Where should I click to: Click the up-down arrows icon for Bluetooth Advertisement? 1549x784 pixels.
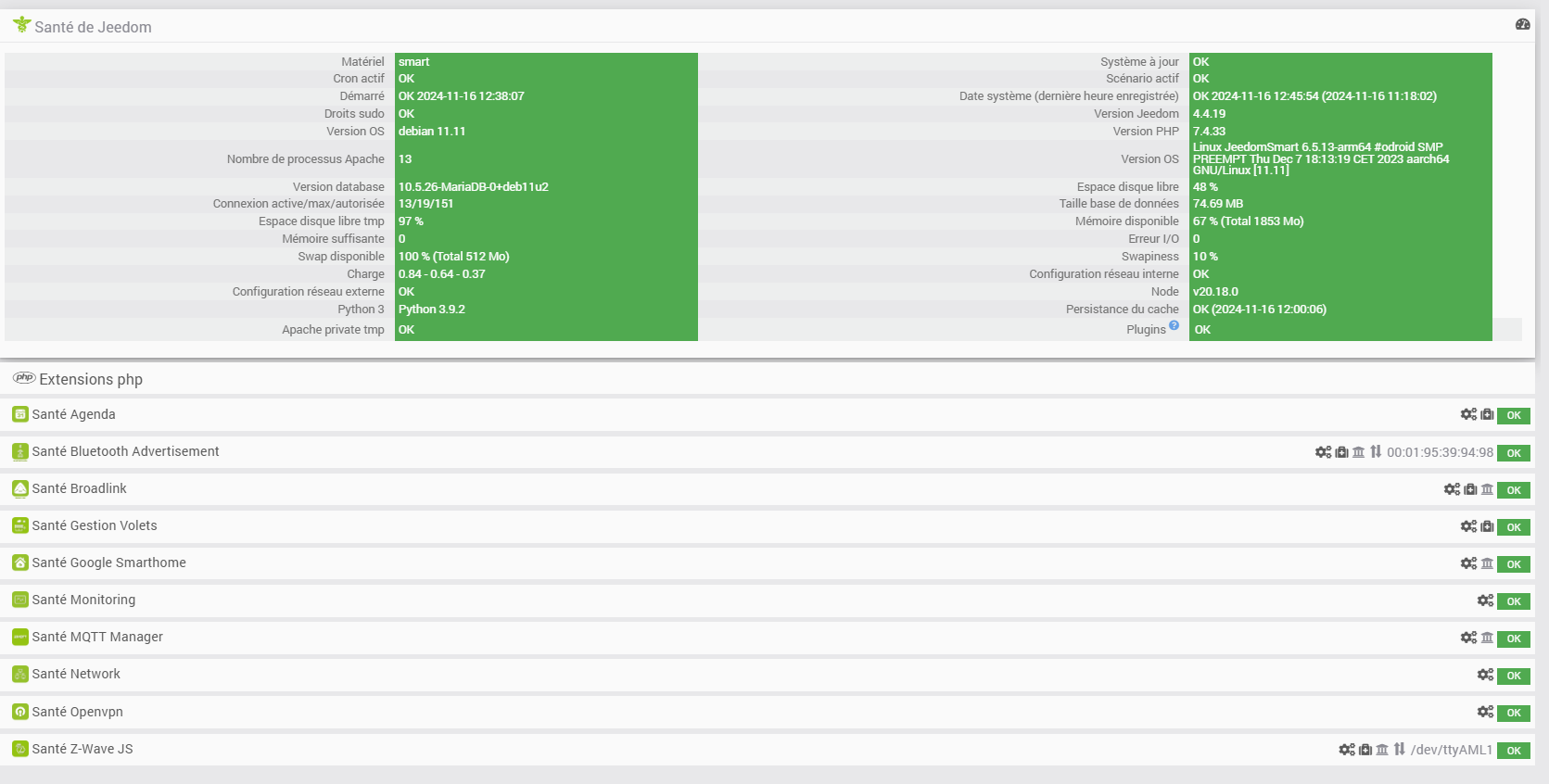click(x=1376, y=451)
